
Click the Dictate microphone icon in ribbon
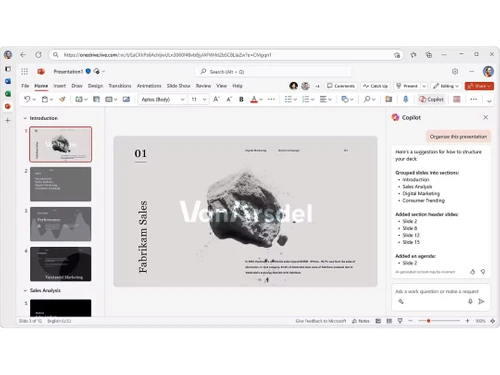406,99
